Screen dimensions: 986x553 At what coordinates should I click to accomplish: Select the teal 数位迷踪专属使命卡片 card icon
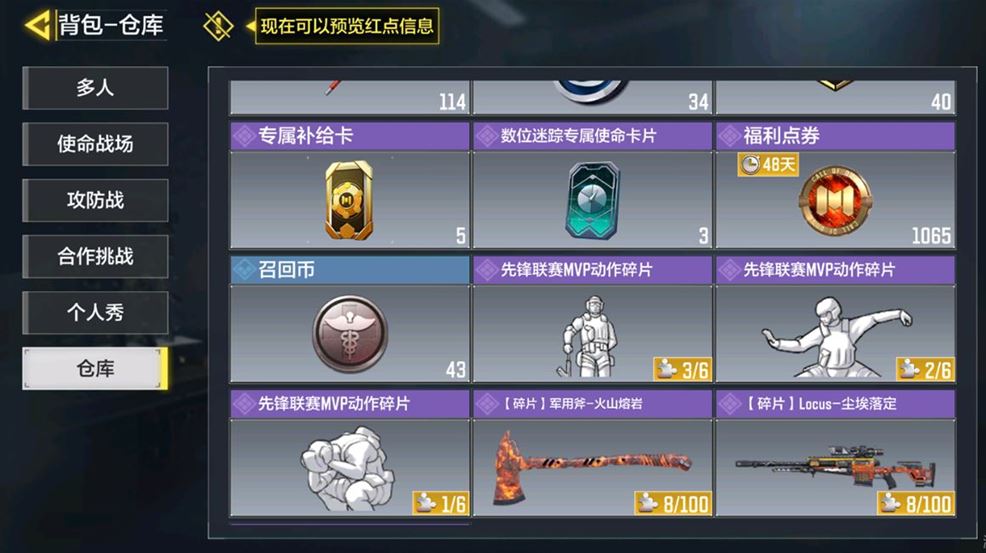pyautogui.click(x=592, y=200)
